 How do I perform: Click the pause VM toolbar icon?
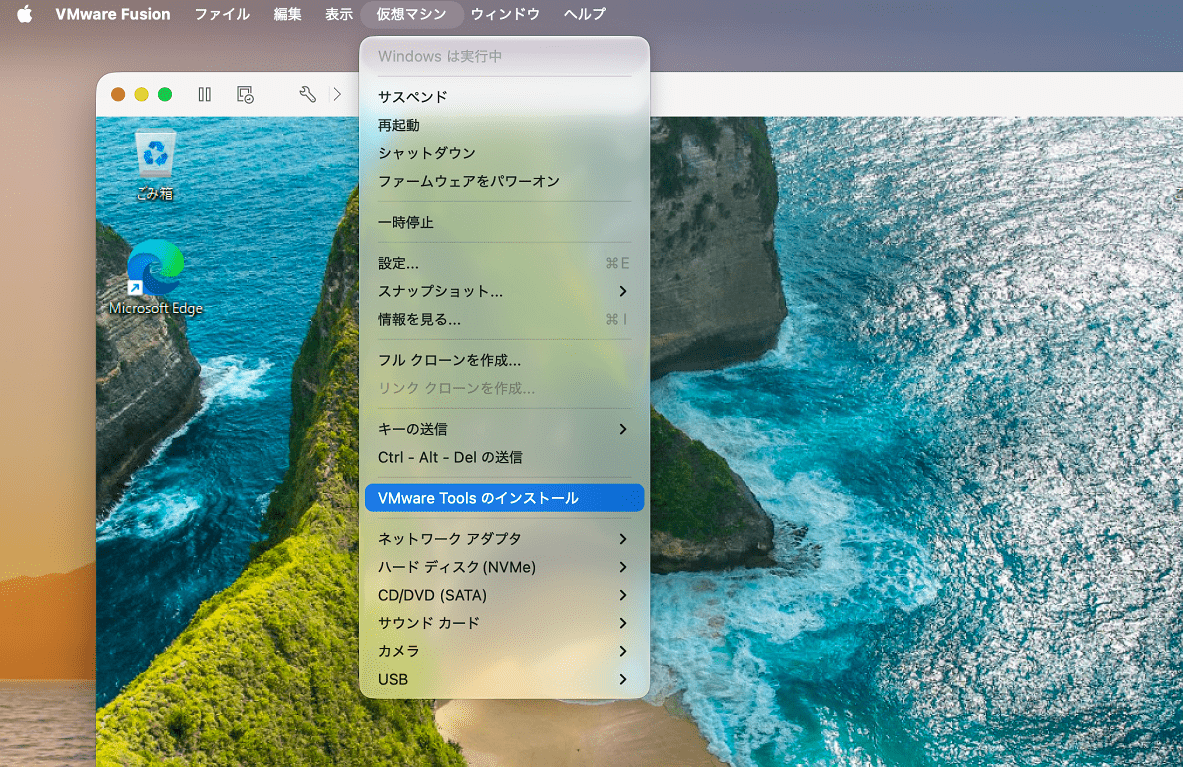point(204,94)
